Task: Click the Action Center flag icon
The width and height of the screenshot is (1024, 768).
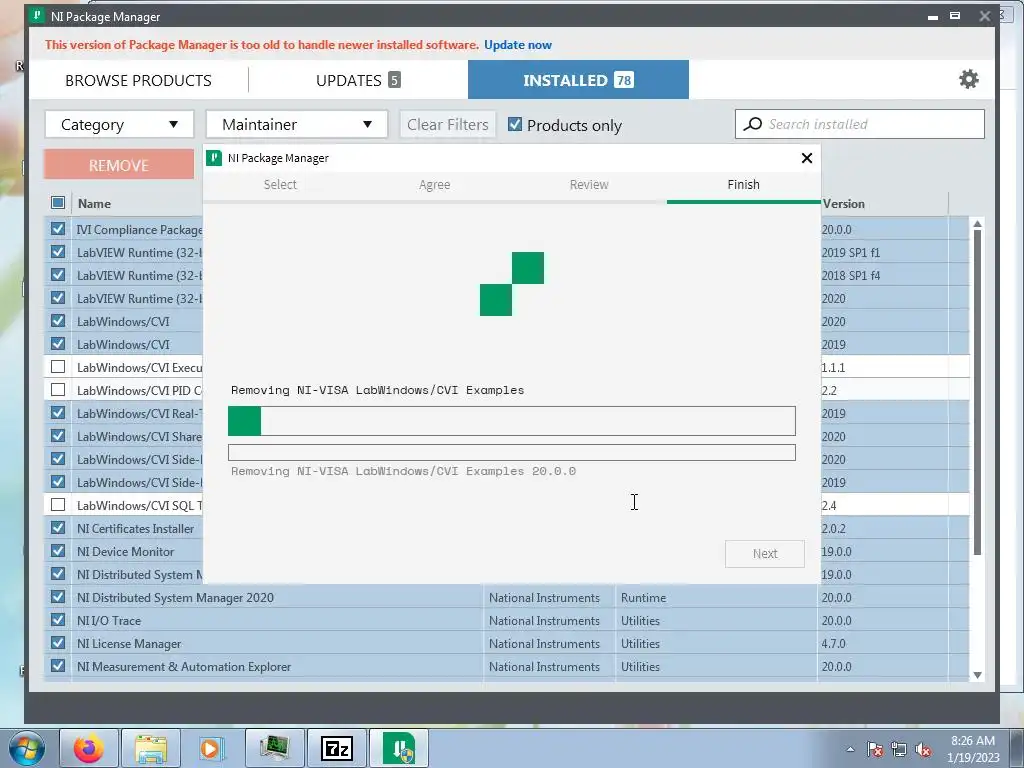Action: [x=875, y=749]
